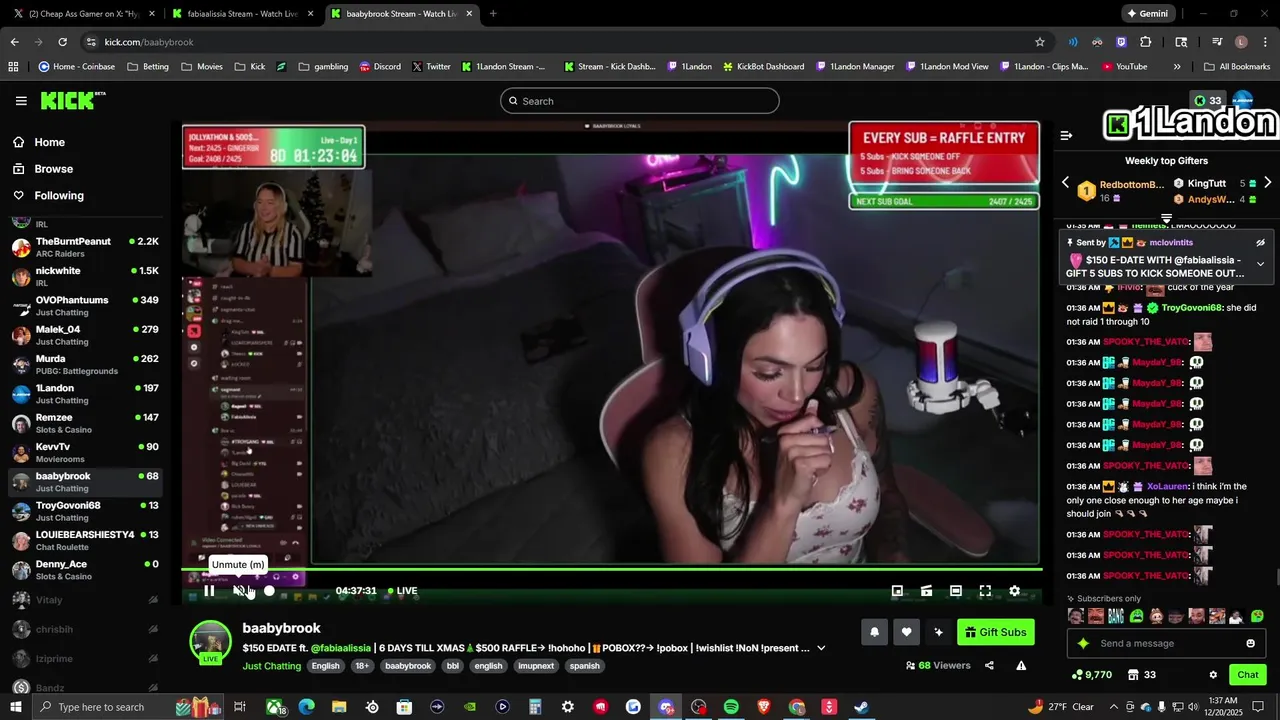Screen dimensions: 1280x720
Task: Show previous weekly top gifters
Action: 1065,183
